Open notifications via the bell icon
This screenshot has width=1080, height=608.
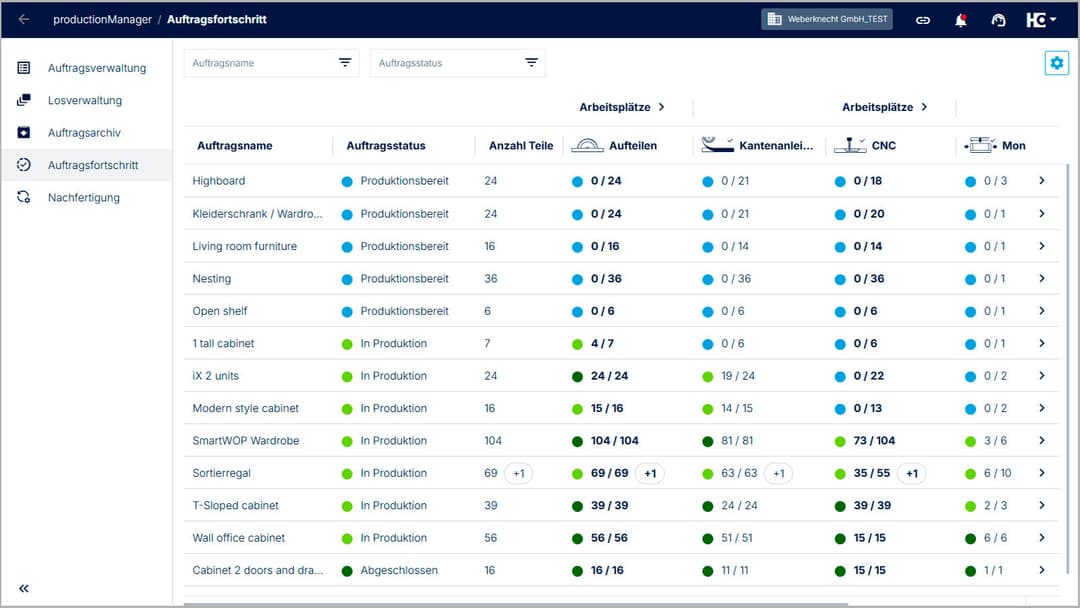pos(960,19)
